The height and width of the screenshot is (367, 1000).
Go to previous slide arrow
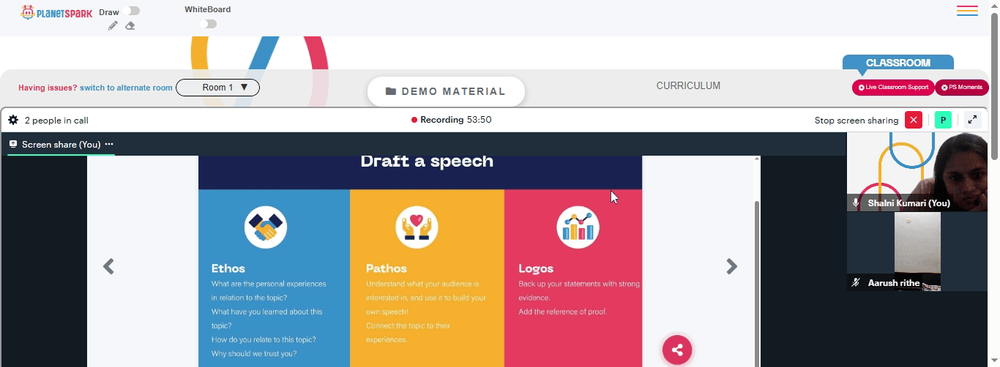click(108, 266)
